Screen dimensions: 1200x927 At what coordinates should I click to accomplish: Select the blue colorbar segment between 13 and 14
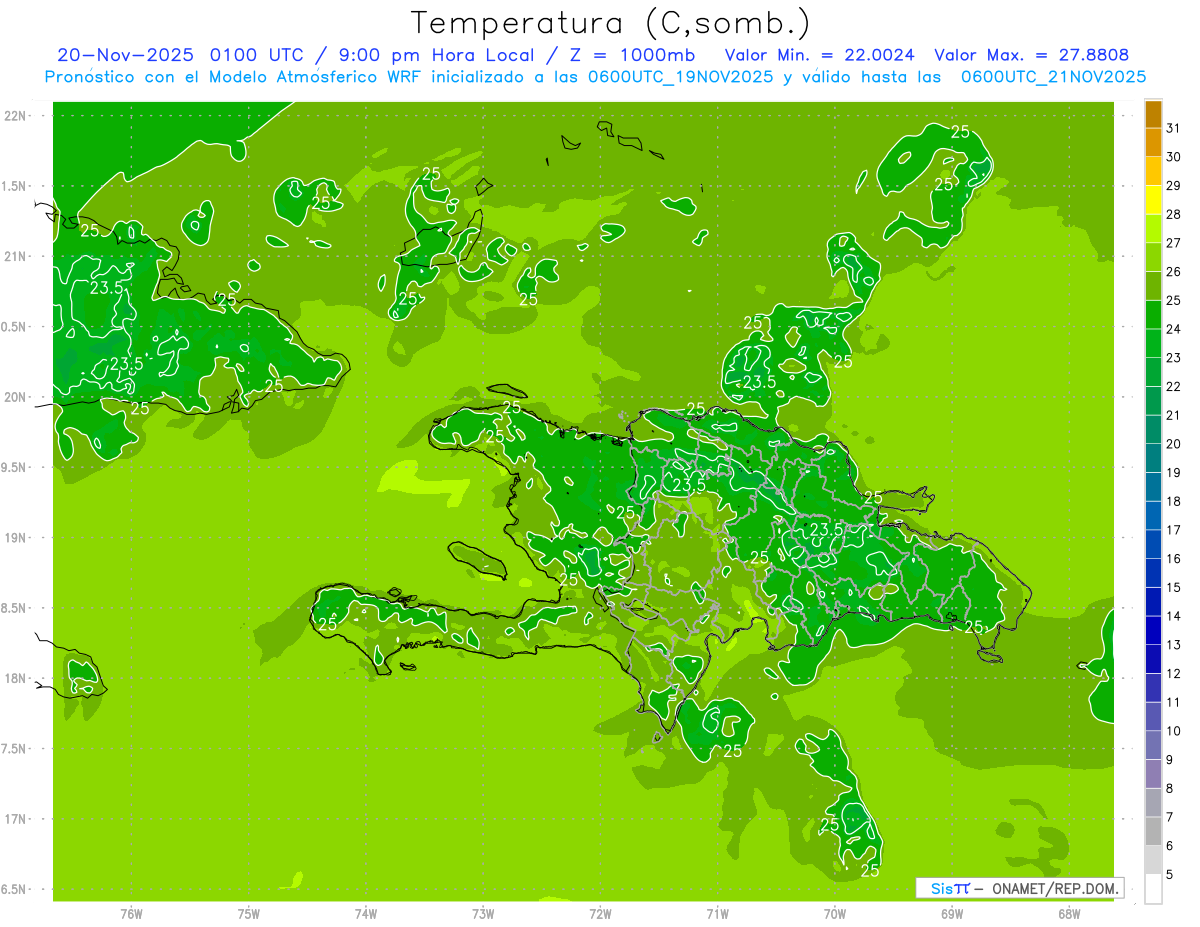tap(1153, 631)
